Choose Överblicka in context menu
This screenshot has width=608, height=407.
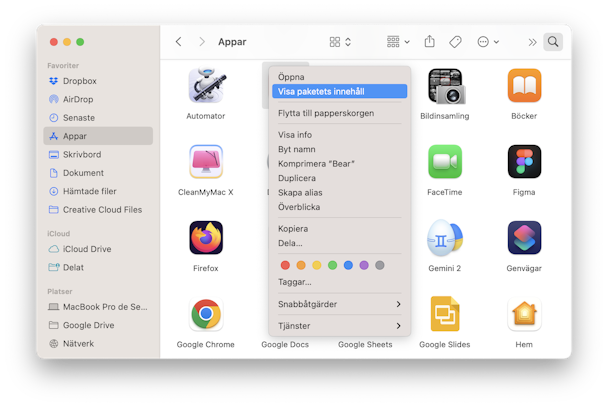(x=339, y=207)
